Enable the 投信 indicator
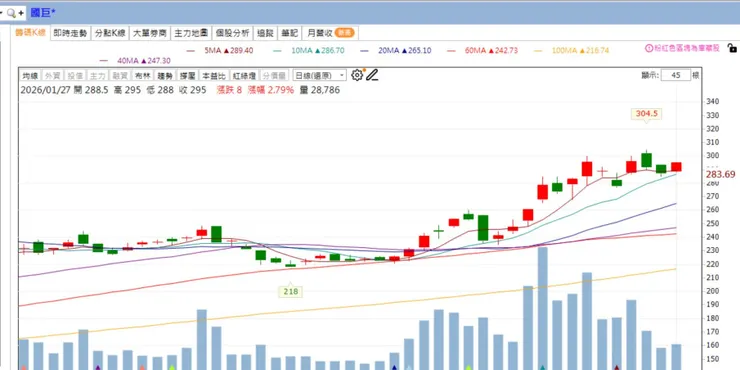The width and height of the screenshot is (740, 370). [x=75, y=76]
